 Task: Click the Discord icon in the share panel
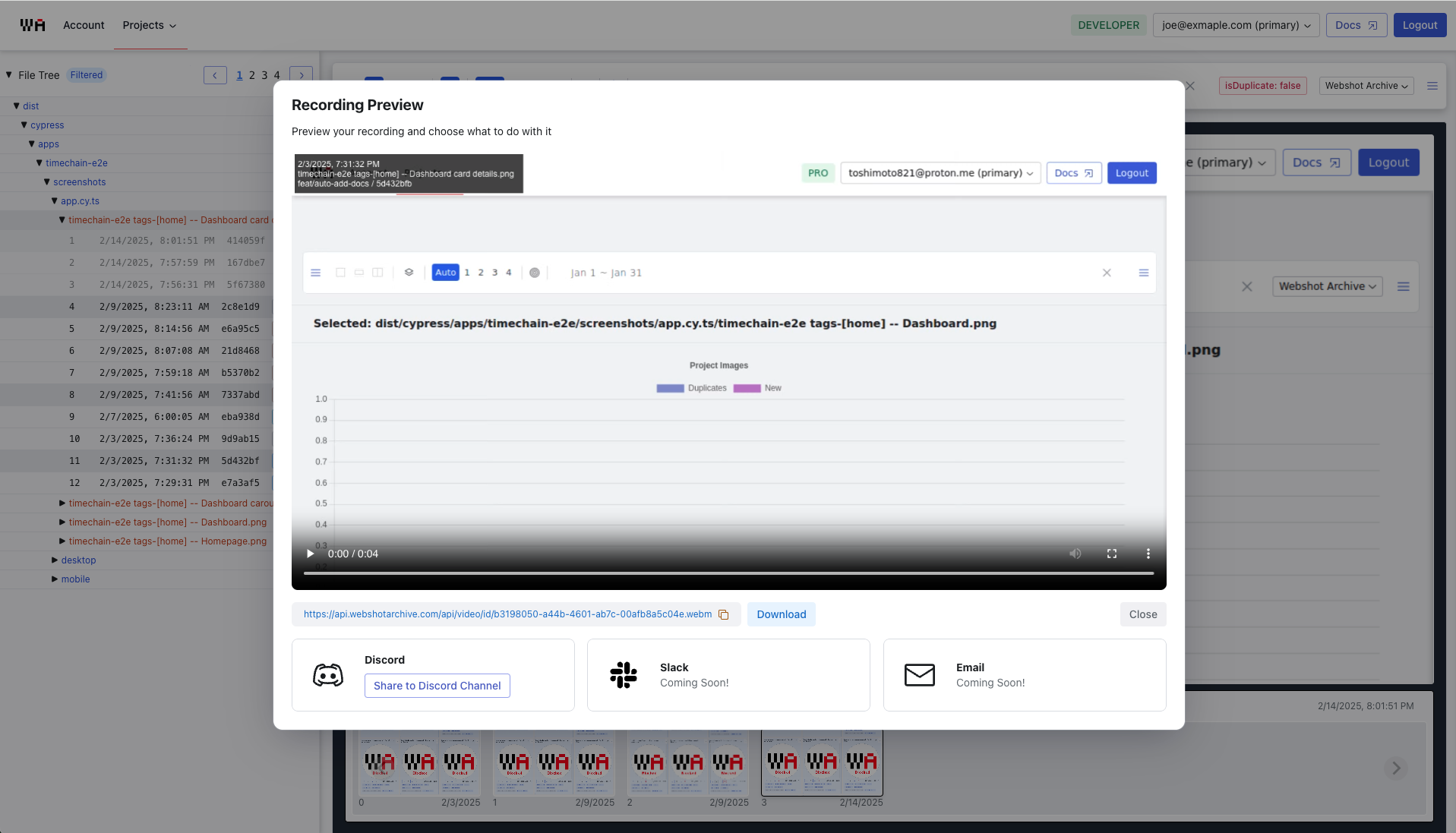327,675
